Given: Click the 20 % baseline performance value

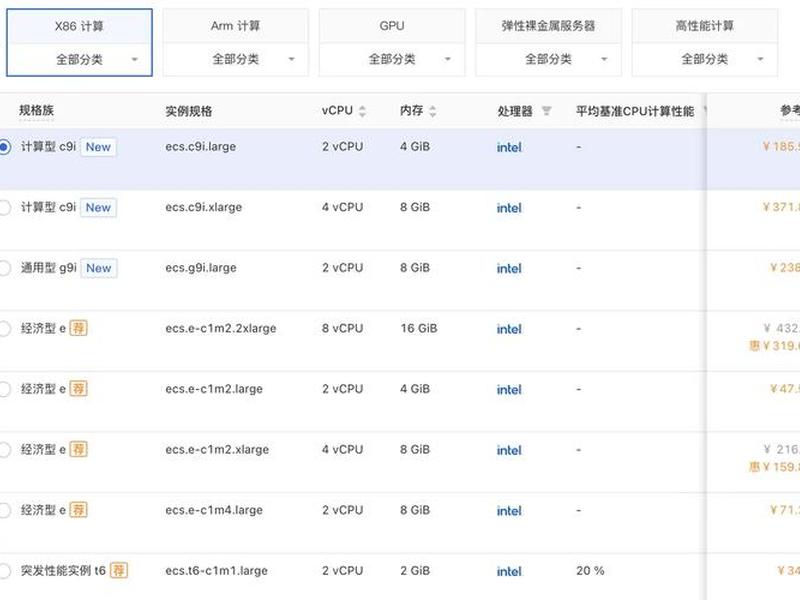Looking at the screenshot, I should pyautogui.click(x=590, y=571).
